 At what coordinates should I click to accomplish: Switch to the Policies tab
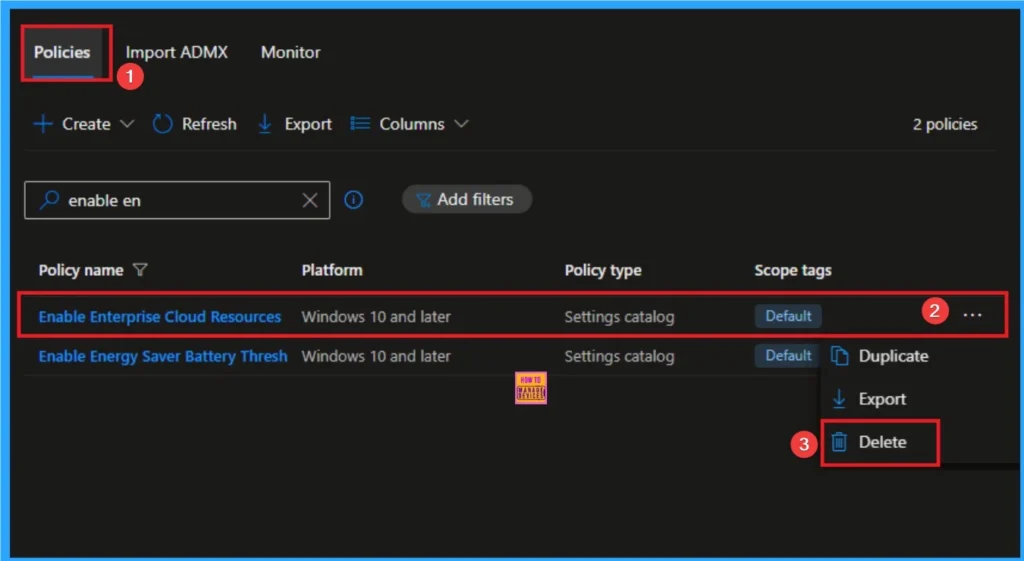point(62,52)
